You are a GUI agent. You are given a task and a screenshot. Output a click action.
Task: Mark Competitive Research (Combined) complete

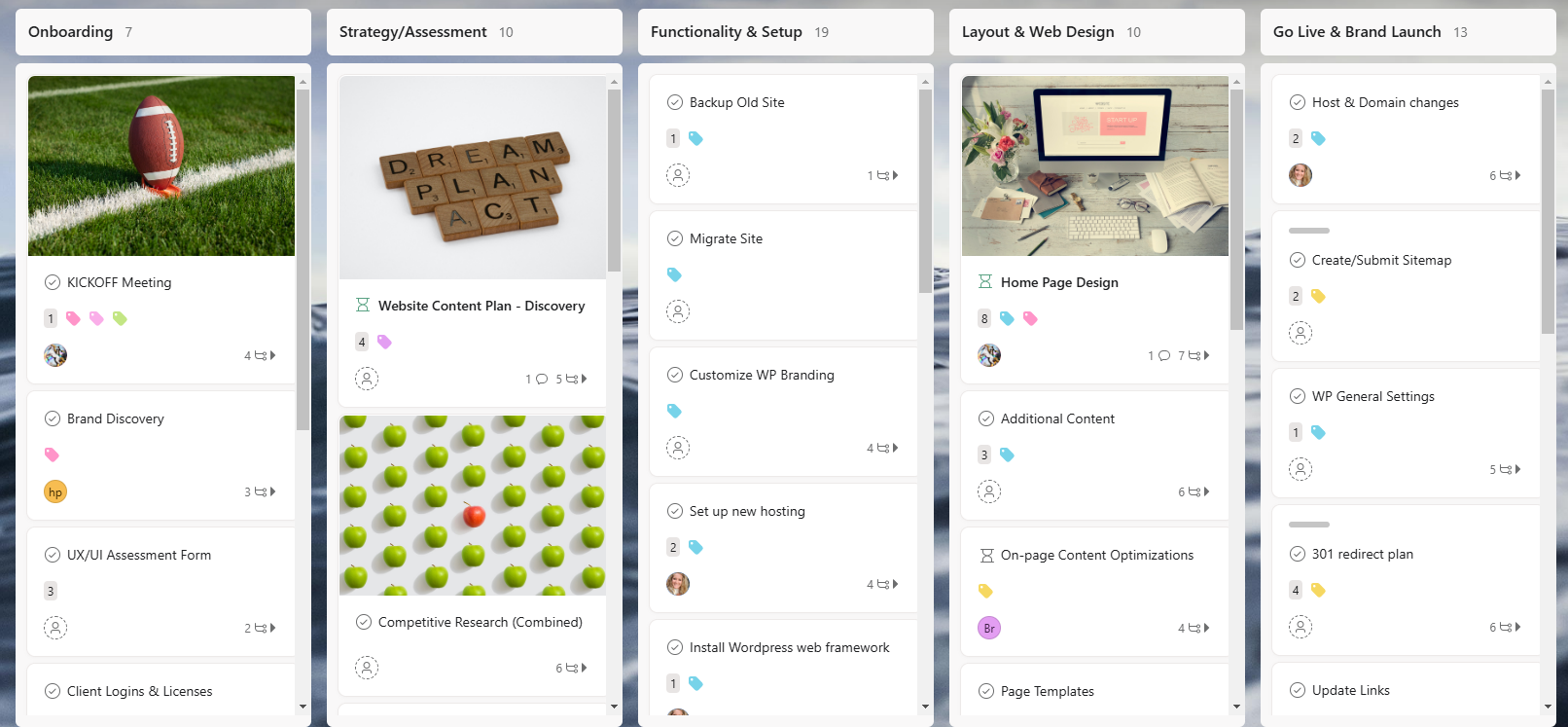point(364,622)
